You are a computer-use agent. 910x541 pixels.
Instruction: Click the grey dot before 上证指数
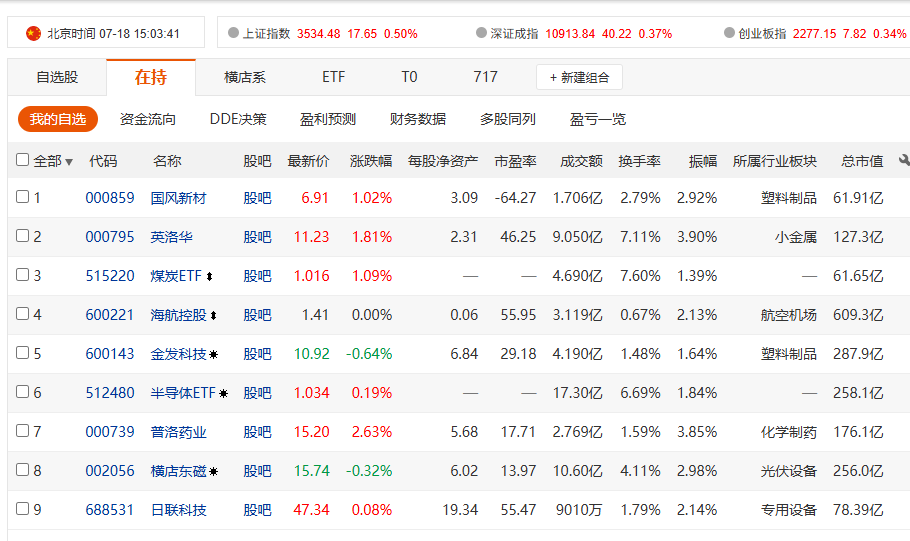coord(233,33)
